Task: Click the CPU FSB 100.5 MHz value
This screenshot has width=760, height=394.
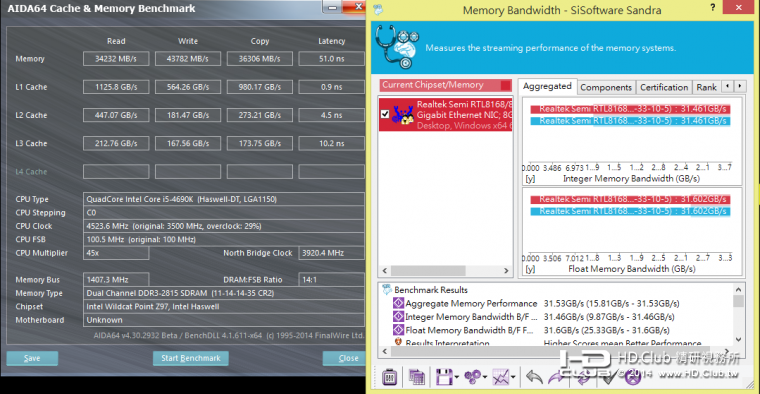Action: 223,239
